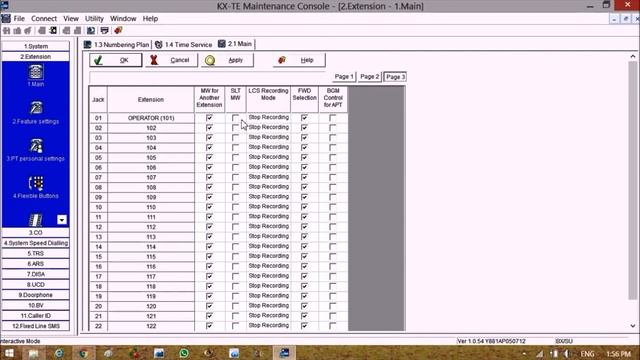This screenshot has height=360, width=640.
Task: Click the scrollbar up arrow
Action: (633, 56)
